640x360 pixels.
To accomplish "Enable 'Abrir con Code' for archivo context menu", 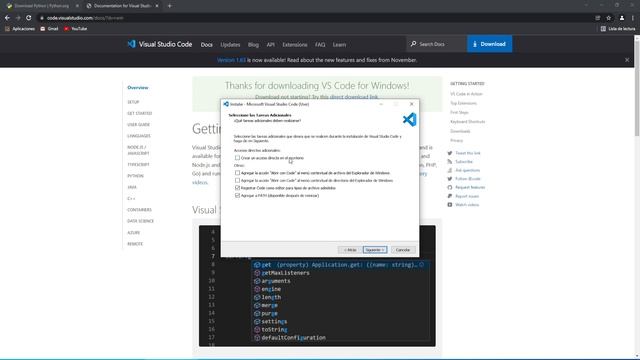I will click(x=237, y=173).
